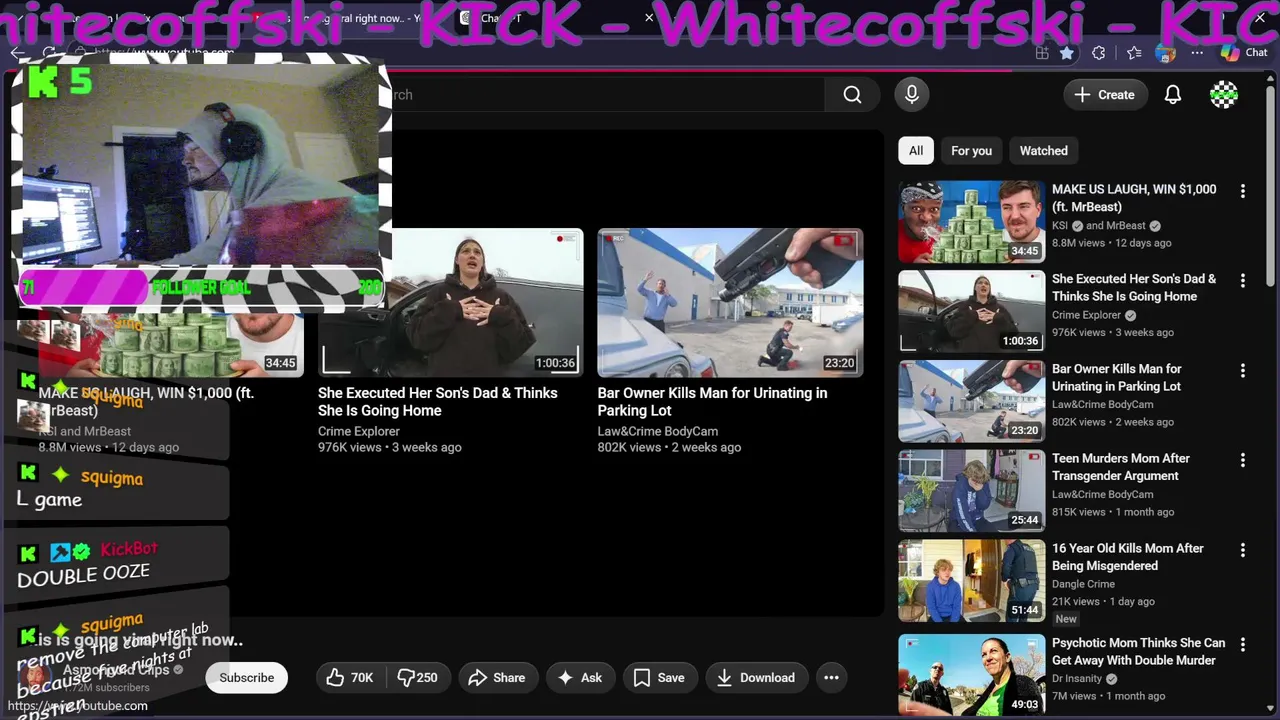Close the ChatGPT browser tab

click(649, 18)
